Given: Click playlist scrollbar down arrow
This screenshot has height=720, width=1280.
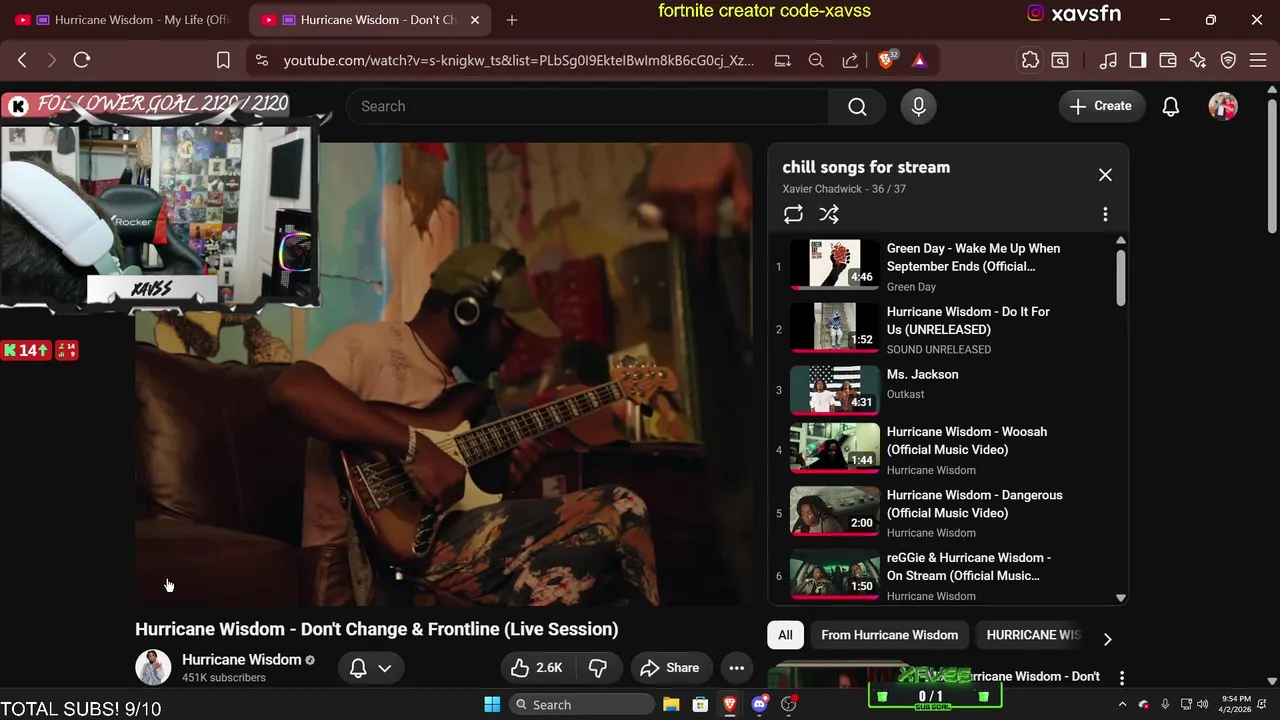Looking at the screenshot, I should click(1120, 598).
